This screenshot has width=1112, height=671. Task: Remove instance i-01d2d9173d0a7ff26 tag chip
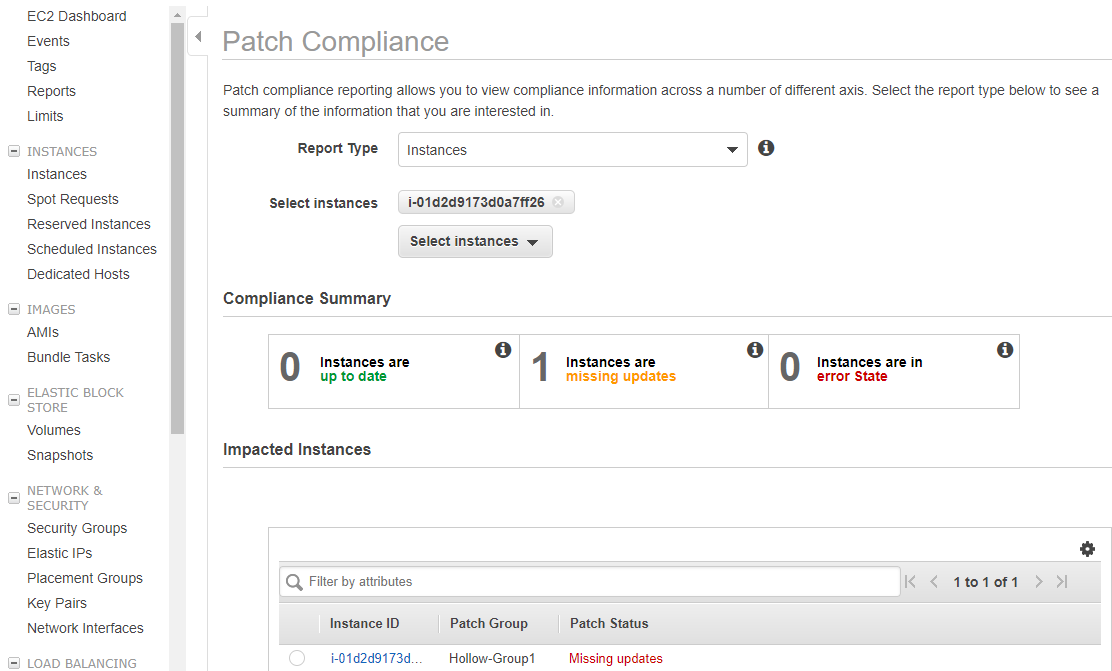pos(558,202)
